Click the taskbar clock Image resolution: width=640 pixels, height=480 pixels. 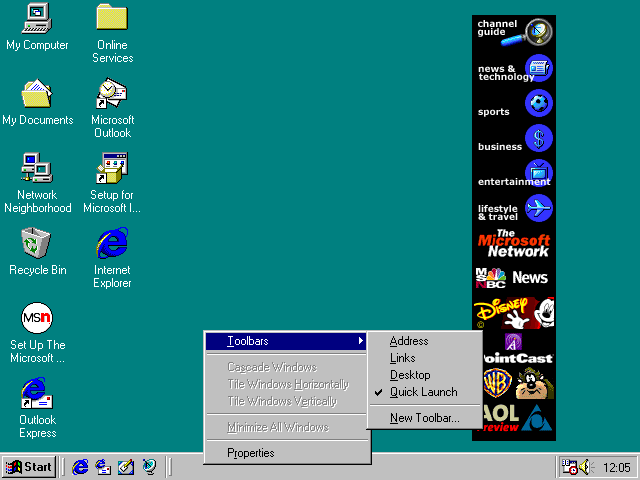617,467
